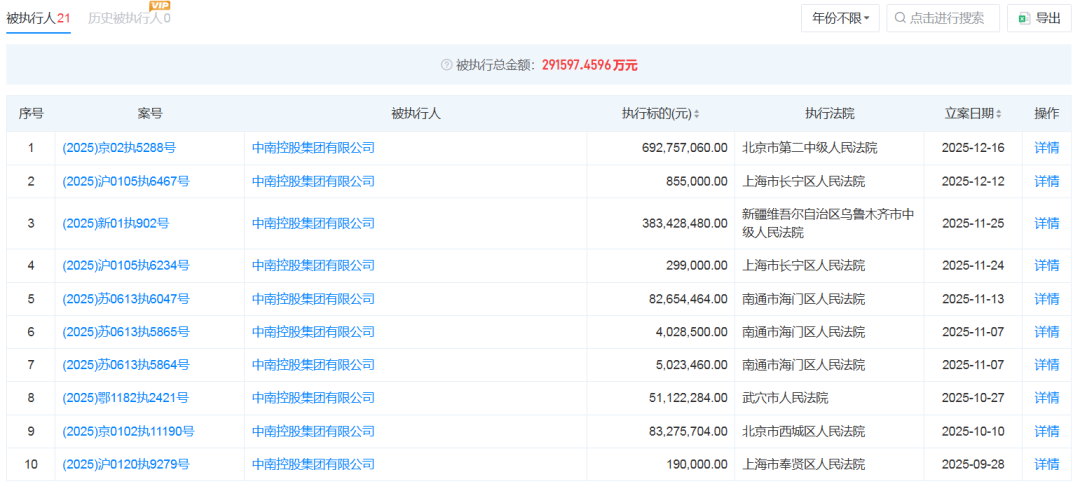Click the sort arrows on 立案日期 column
The width and height of the screenshot is (1080, 484).
click(999, 114)
